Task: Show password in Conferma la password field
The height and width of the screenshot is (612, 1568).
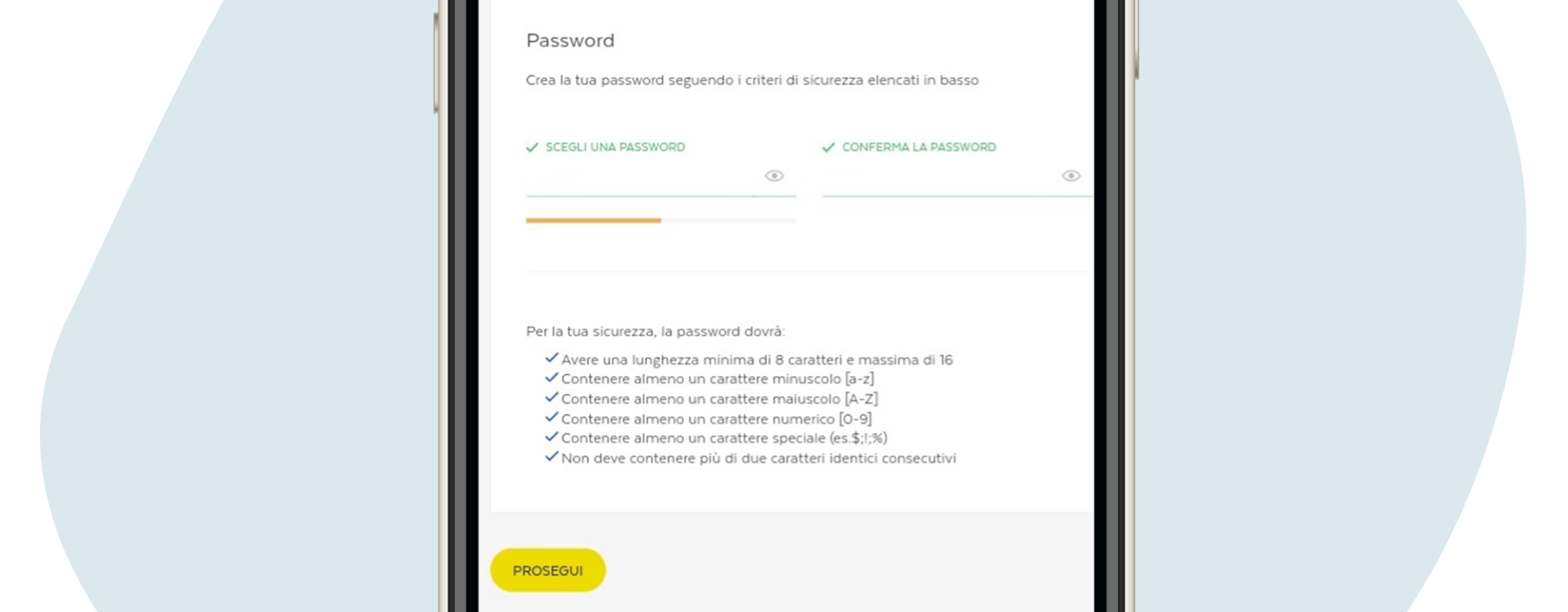Action: click(x=1071, y=175)
